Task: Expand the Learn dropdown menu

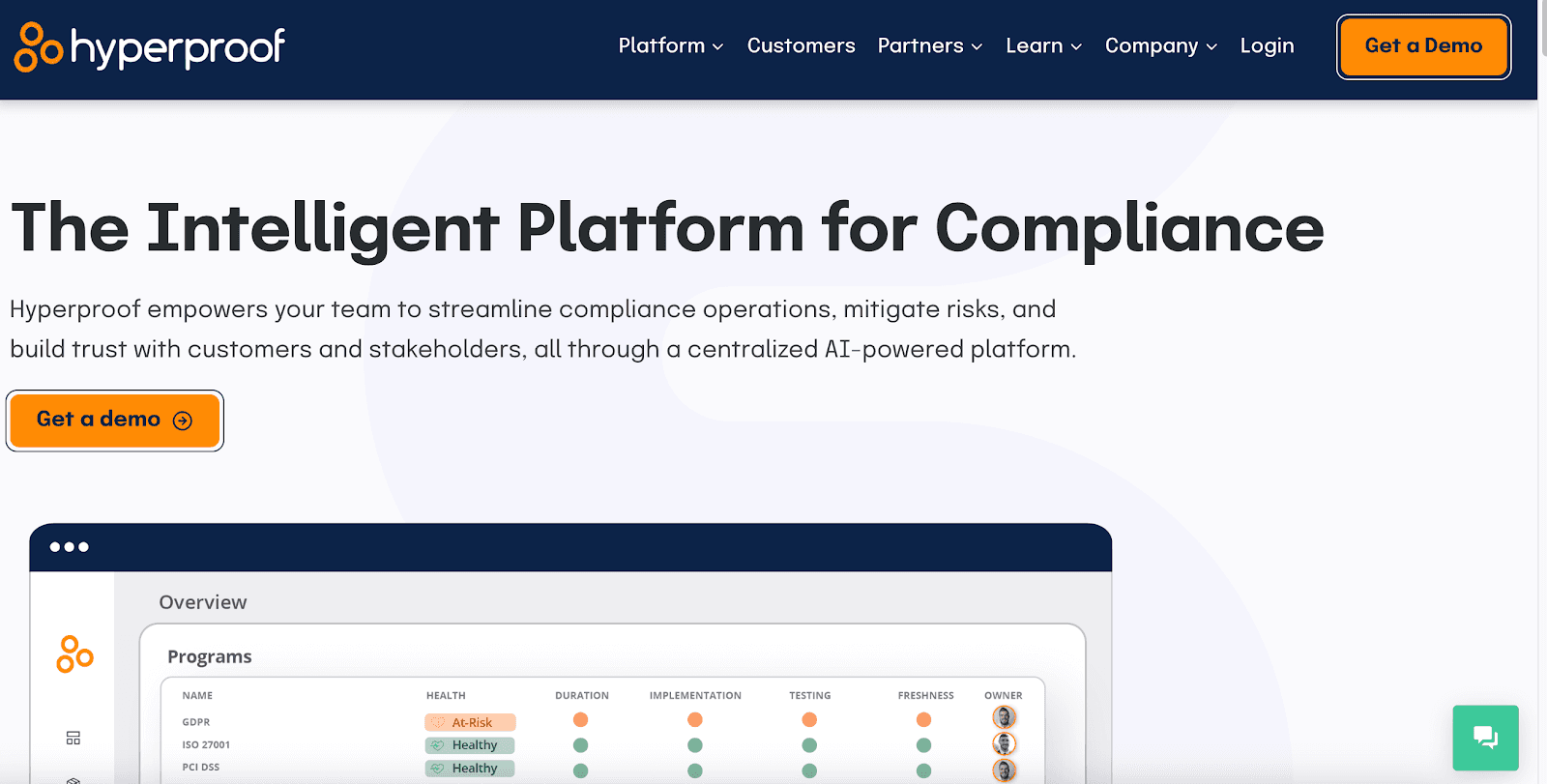Action: [x=1043, y=45]
